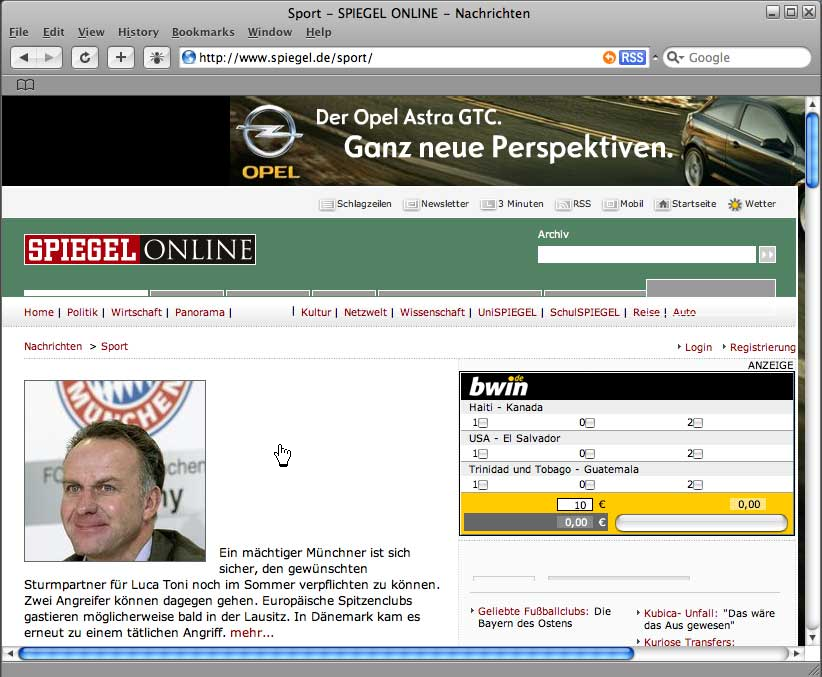Click the mehr... article link

pos(252,633)
